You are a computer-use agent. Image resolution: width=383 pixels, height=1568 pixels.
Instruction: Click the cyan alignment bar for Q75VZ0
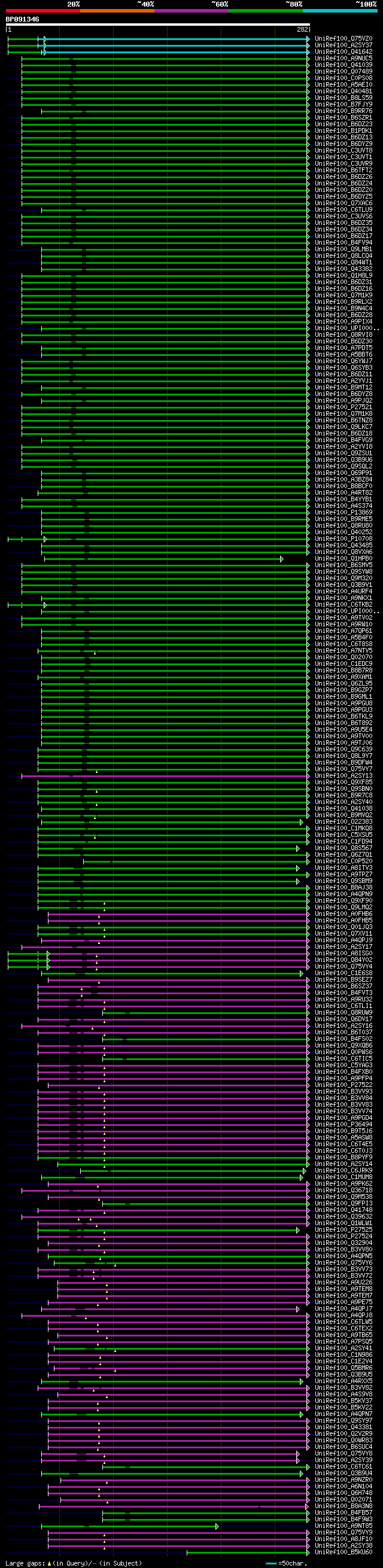[177, 39]
